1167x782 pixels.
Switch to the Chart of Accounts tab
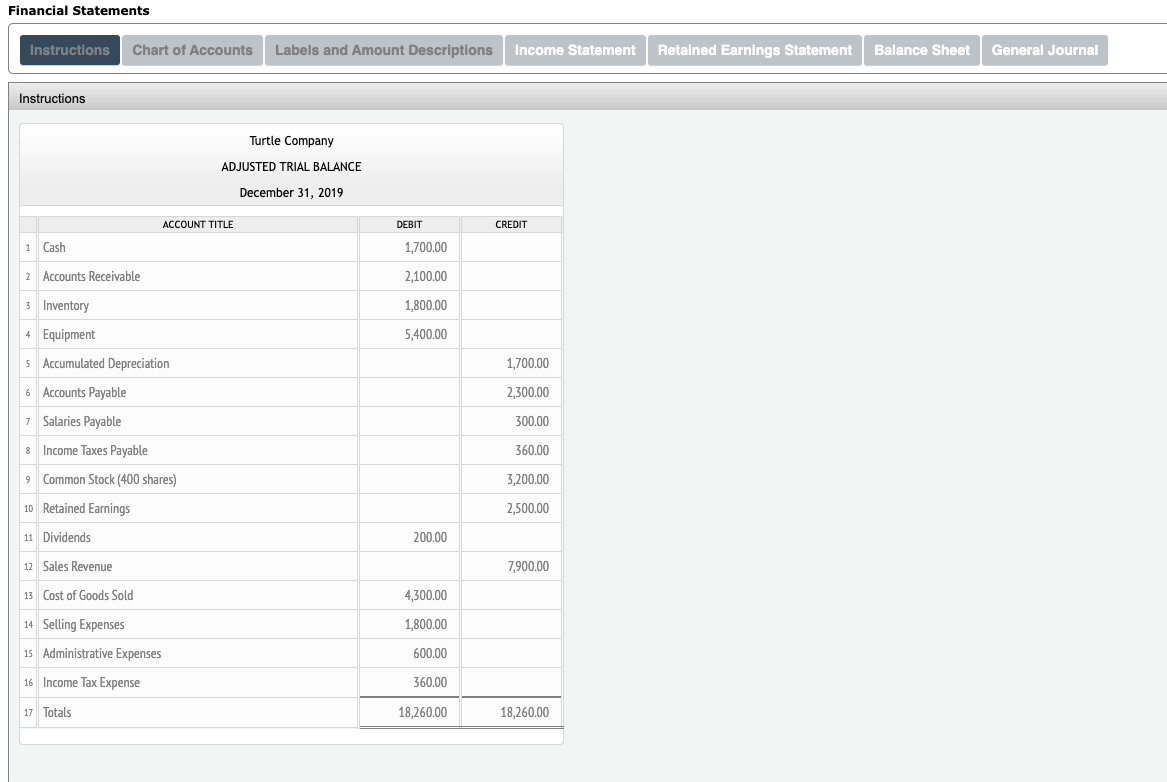[x=192, y=50]
